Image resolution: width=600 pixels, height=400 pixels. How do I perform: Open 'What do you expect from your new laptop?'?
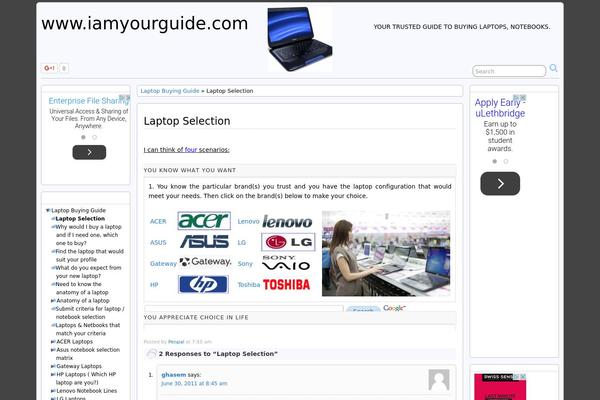[x=88, y=272]
